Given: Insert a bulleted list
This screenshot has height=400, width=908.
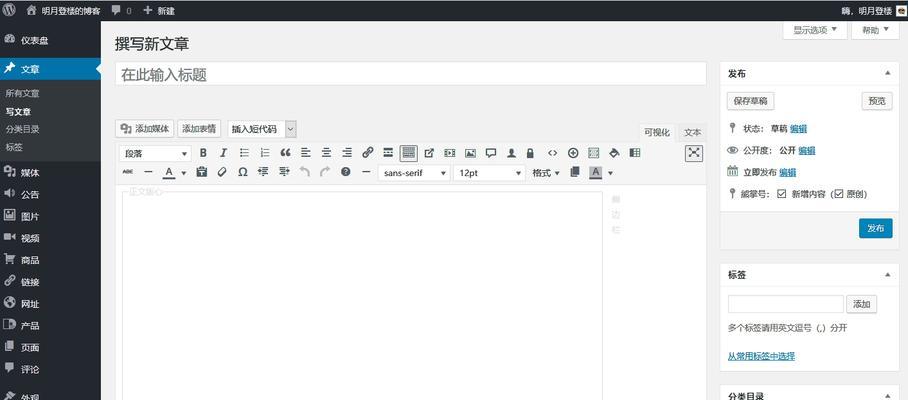Looking at the screenshot, I should pyautogui.click(x=244, y=153).
